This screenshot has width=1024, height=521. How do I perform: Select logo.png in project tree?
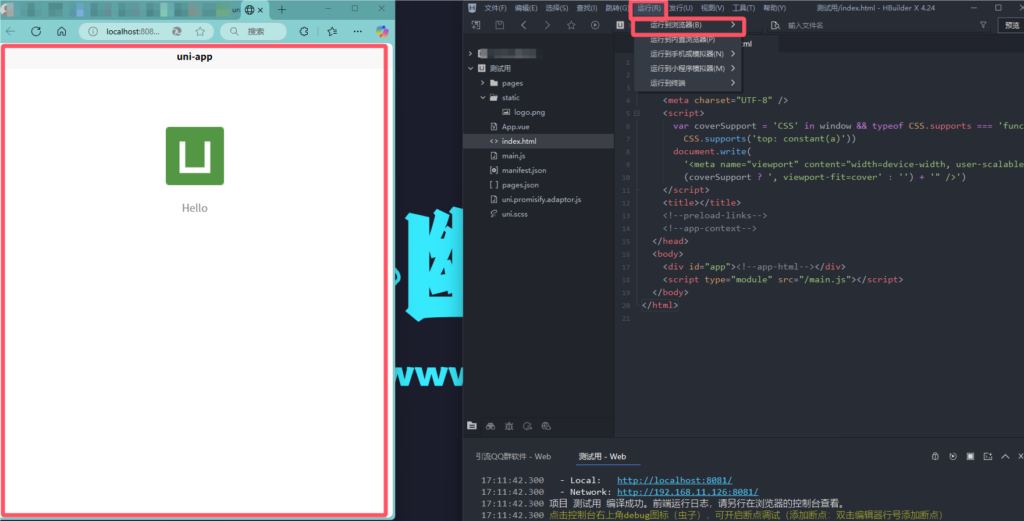tap(529, 112)
